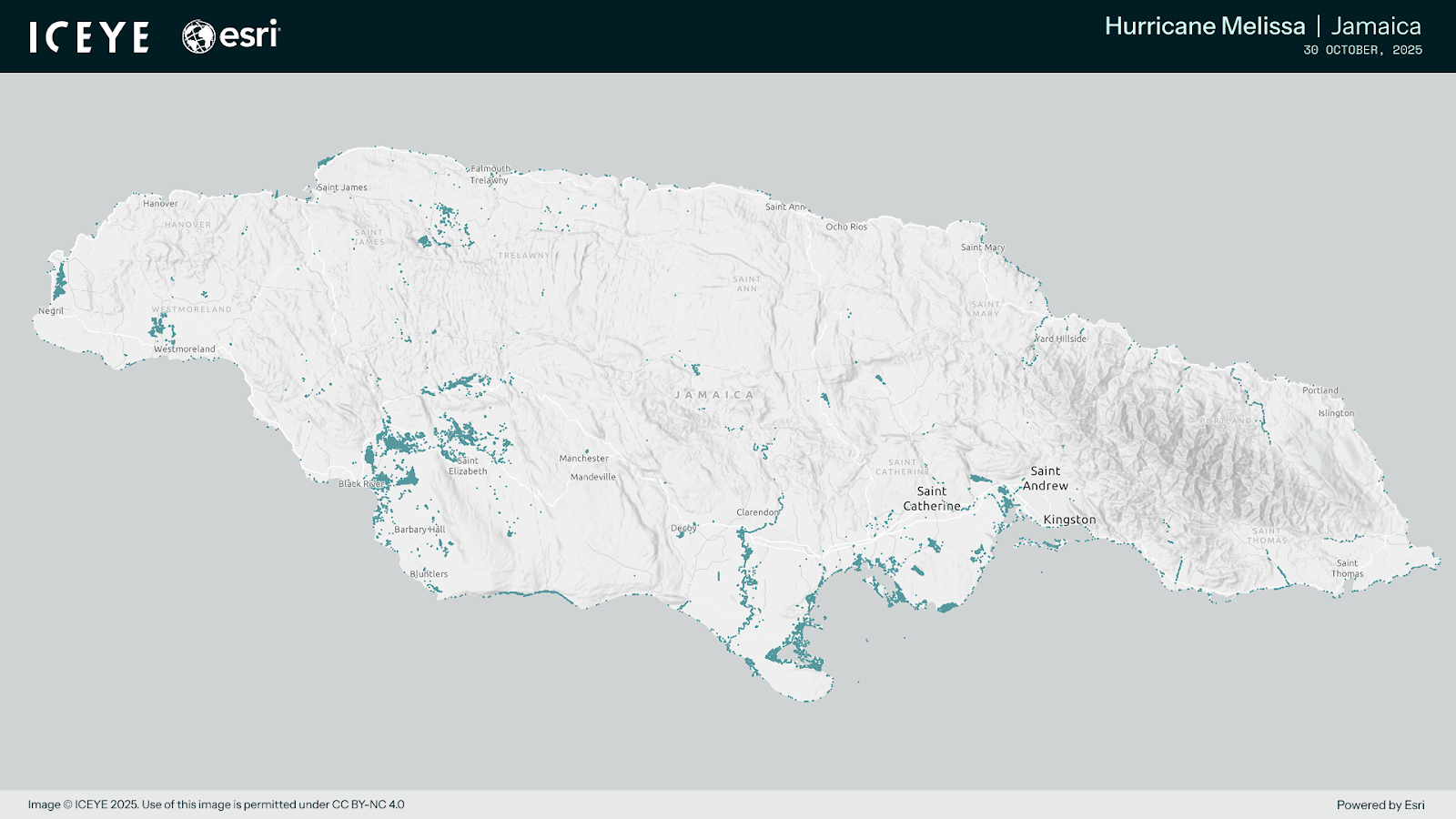Click the ICEYE logo in the header

tap(89, 37)
